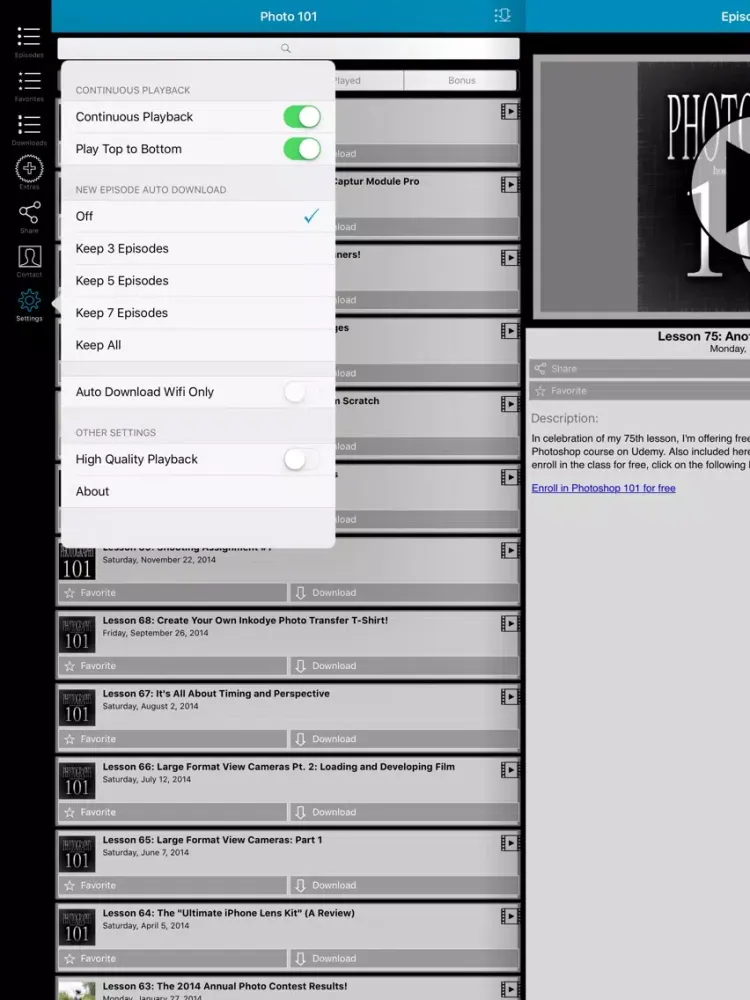Turn on High Quality Playback
750x1000 pixels.
tap(301, 459)
